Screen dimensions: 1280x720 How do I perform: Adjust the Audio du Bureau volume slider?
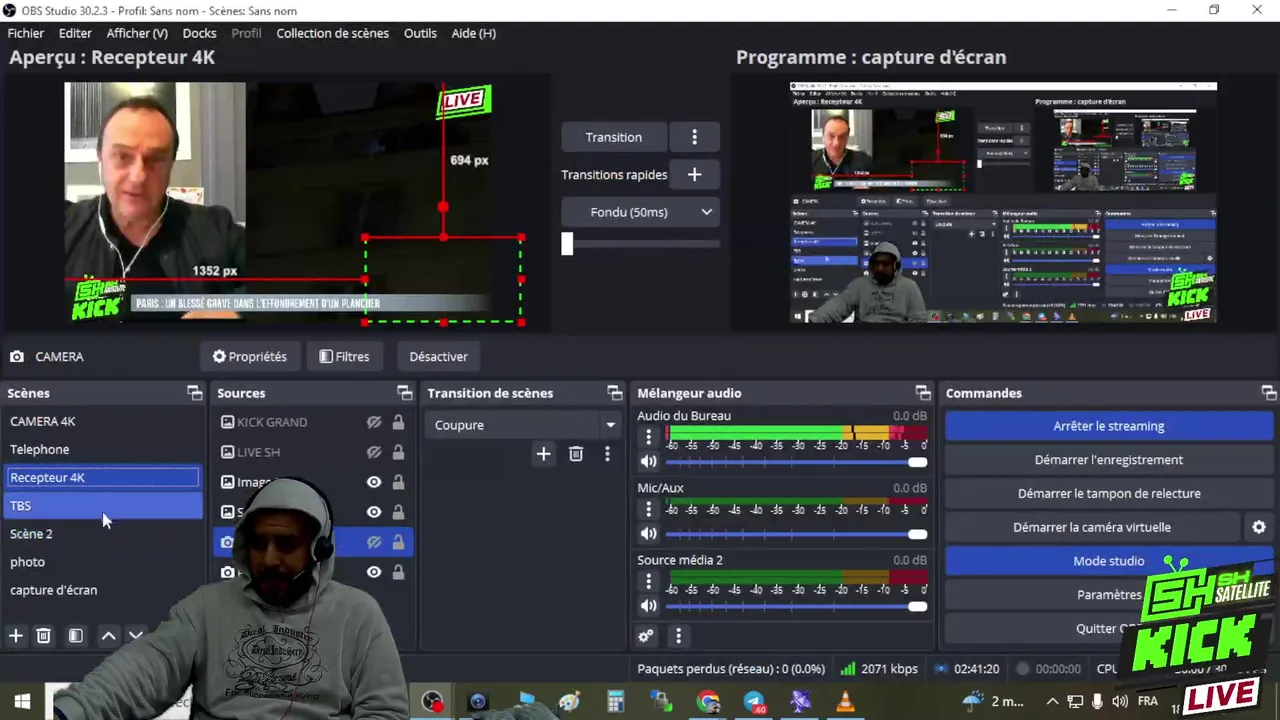point(796,462)
